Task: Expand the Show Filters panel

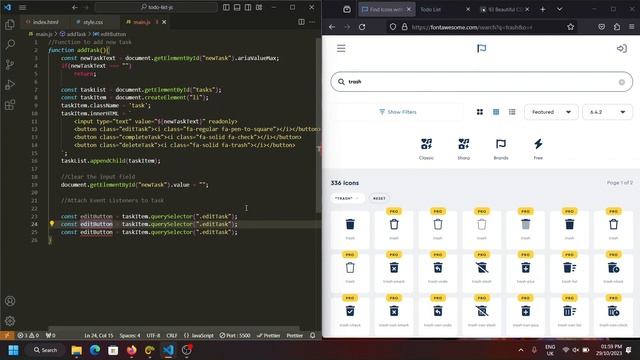Action: coord(397,112)
